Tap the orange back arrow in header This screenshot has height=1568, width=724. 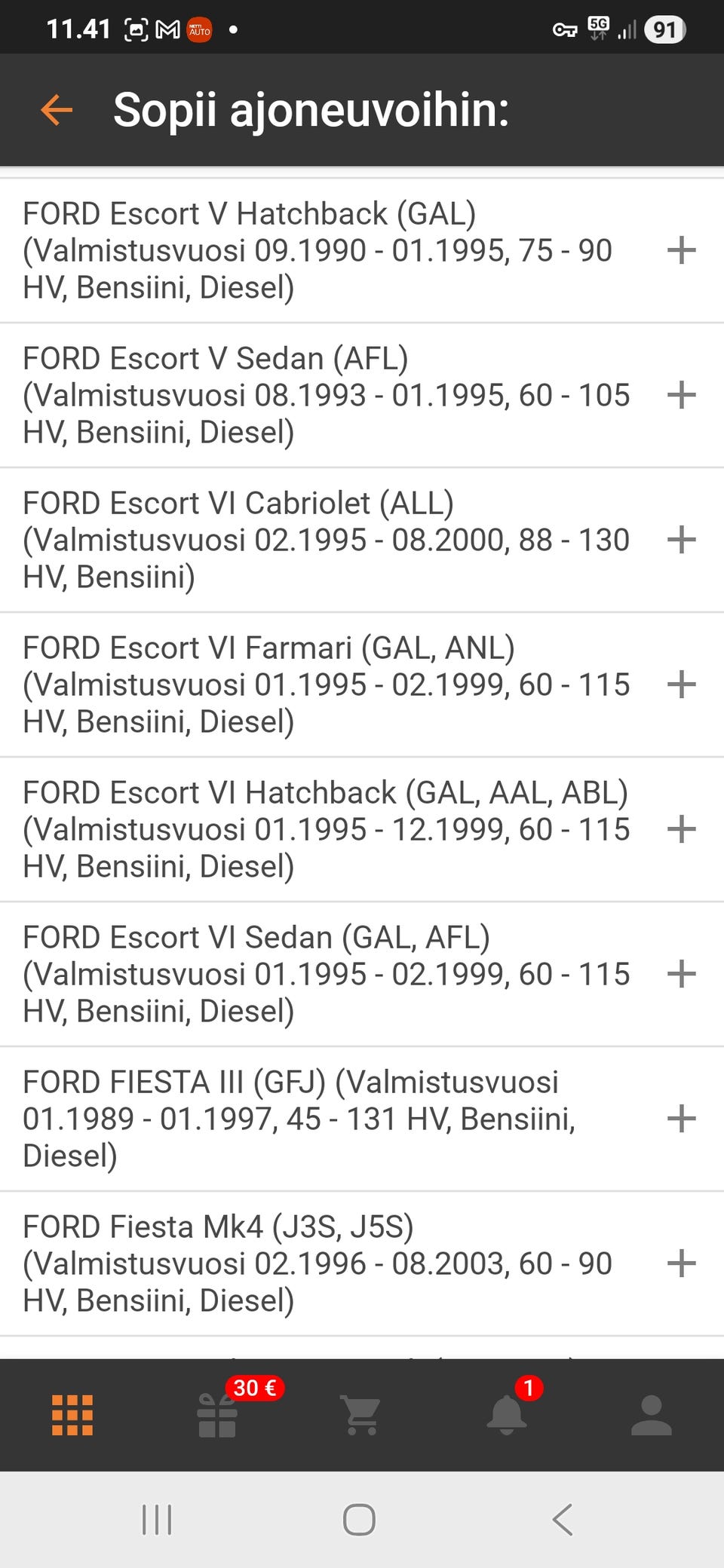57,110
